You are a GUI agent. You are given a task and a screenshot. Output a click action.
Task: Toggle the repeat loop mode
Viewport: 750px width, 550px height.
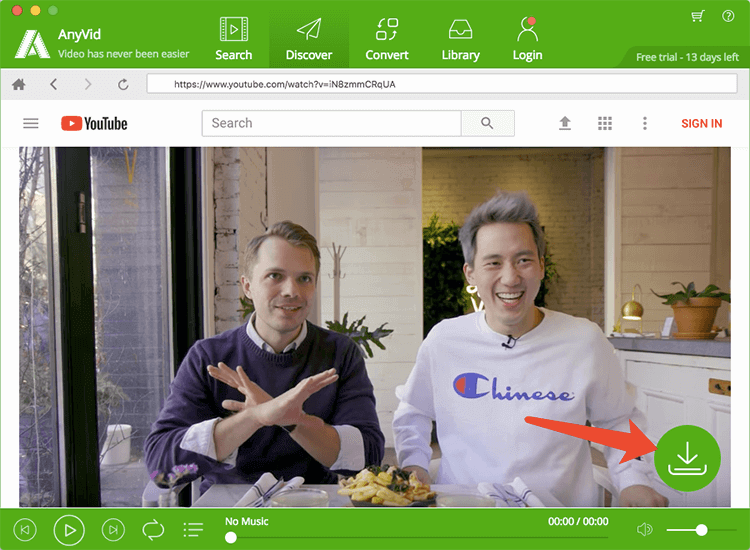[153, 530]
